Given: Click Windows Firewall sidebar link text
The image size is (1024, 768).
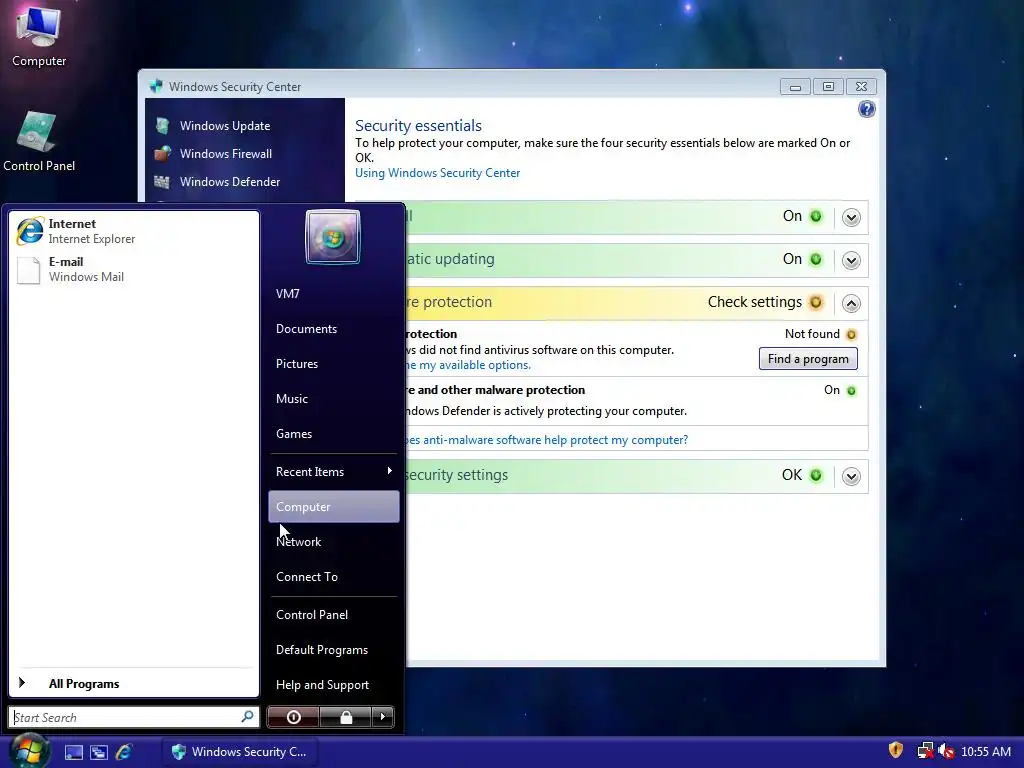Looking at the screenshot, I should [226, 153].
